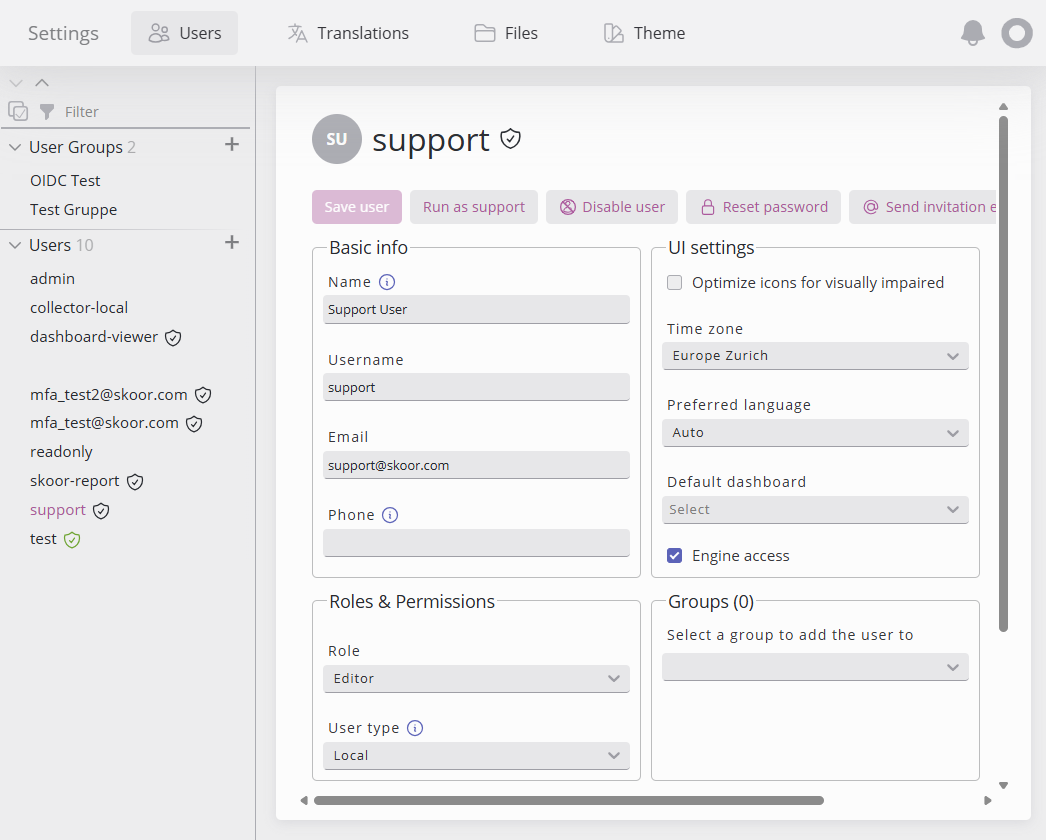
Task: Click the select-all icon beside Filter
Action: coord(17,111)
